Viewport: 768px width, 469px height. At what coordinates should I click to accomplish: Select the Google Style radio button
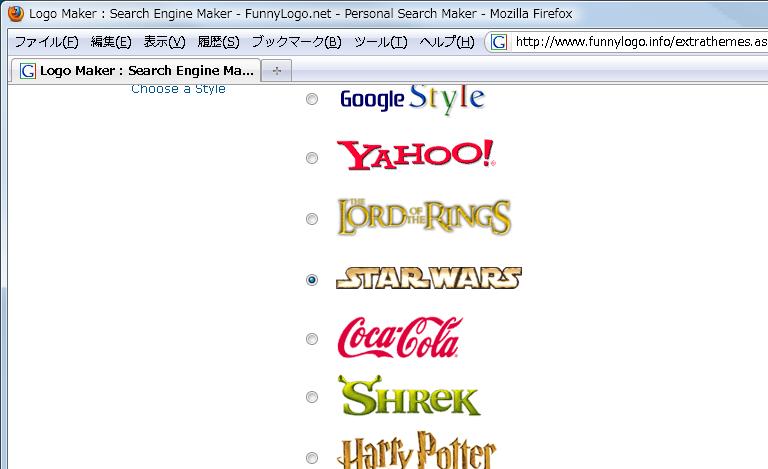point(312,99)
